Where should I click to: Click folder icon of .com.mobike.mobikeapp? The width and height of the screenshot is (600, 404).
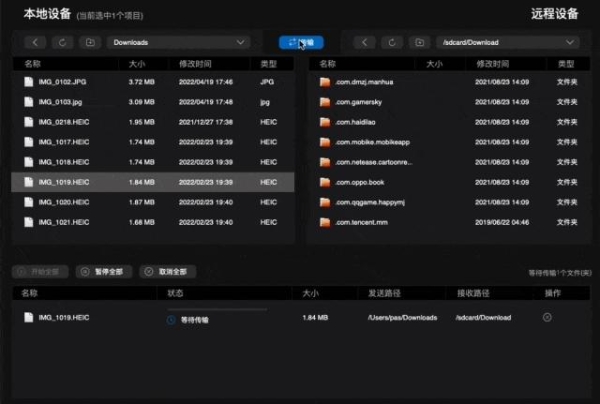tap(325, 142)
